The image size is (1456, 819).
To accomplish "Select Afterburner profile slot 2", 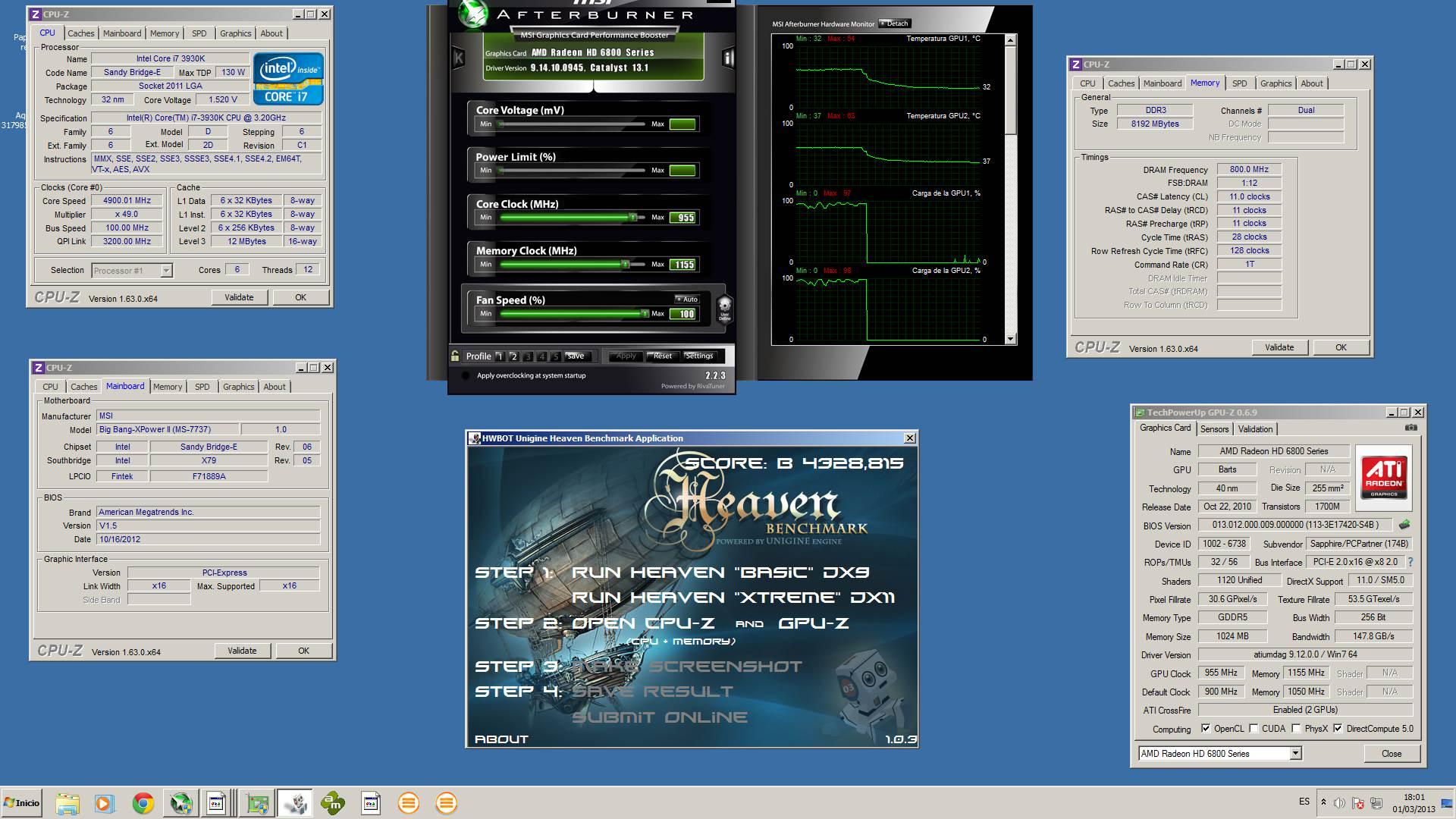I will pos(513,356).
